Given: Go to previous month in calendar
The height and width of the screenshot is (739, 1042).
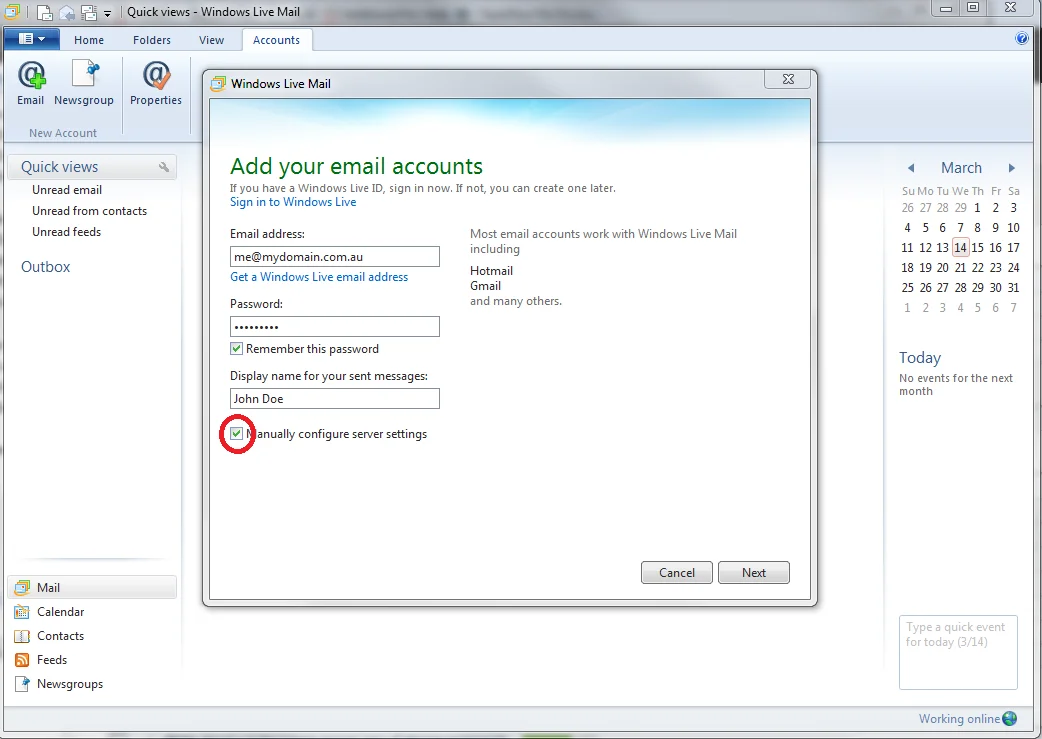Looking at the screenshot, I should pos(911,167).
